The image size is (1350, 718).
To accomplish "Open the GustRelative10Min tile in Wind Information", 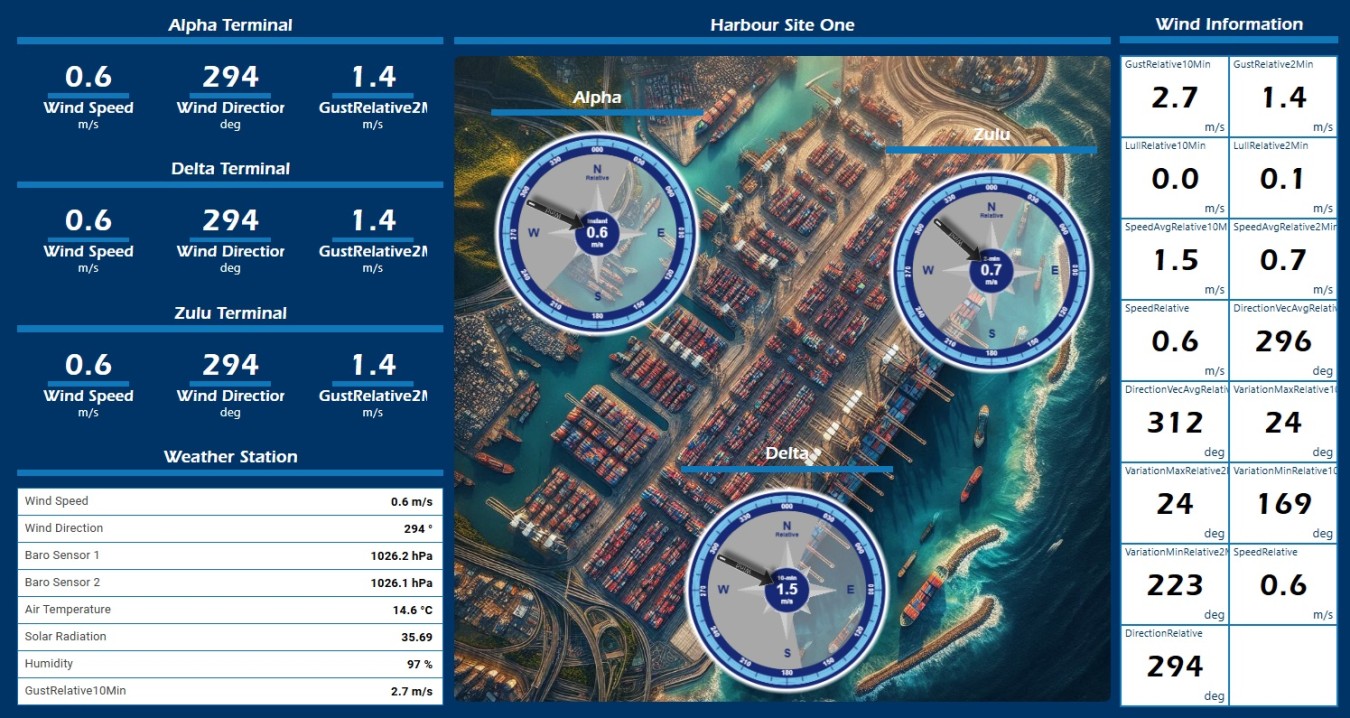I will tap(1174, 96).
